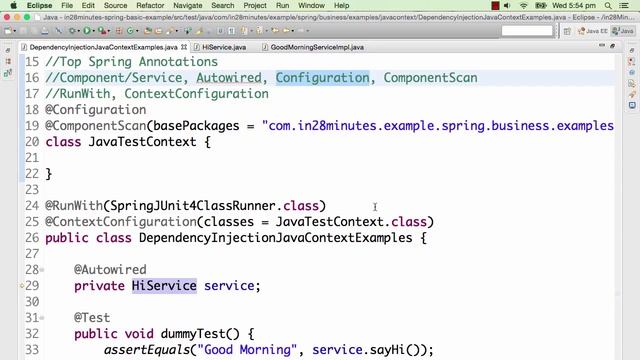Viewport: 640px width, 360px height.
Task: Collapse the fold marker at line 31
Action: point(42,318)
